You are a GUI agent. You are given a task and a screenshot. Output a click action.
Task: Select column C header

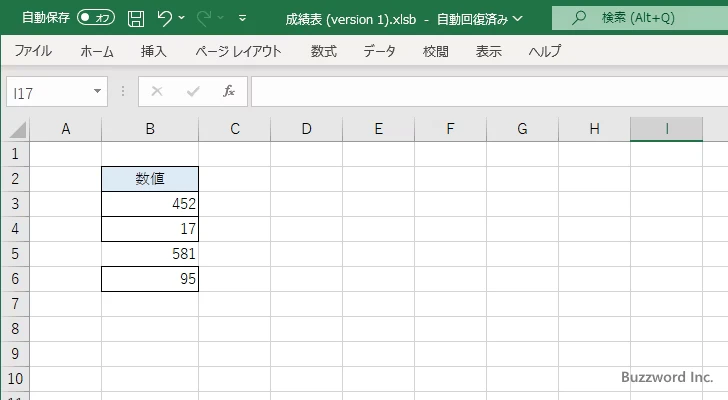[x=234, y=129]
